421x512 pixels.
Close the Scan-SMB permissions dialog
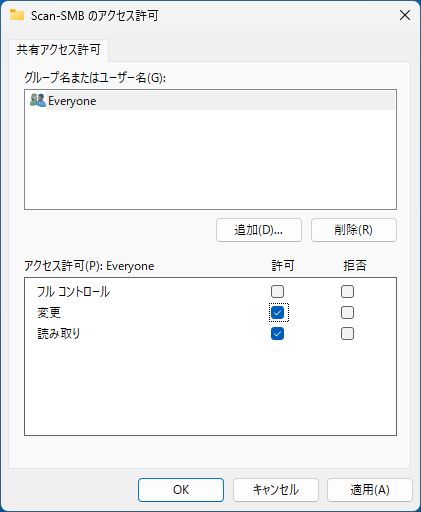point(405,15)
